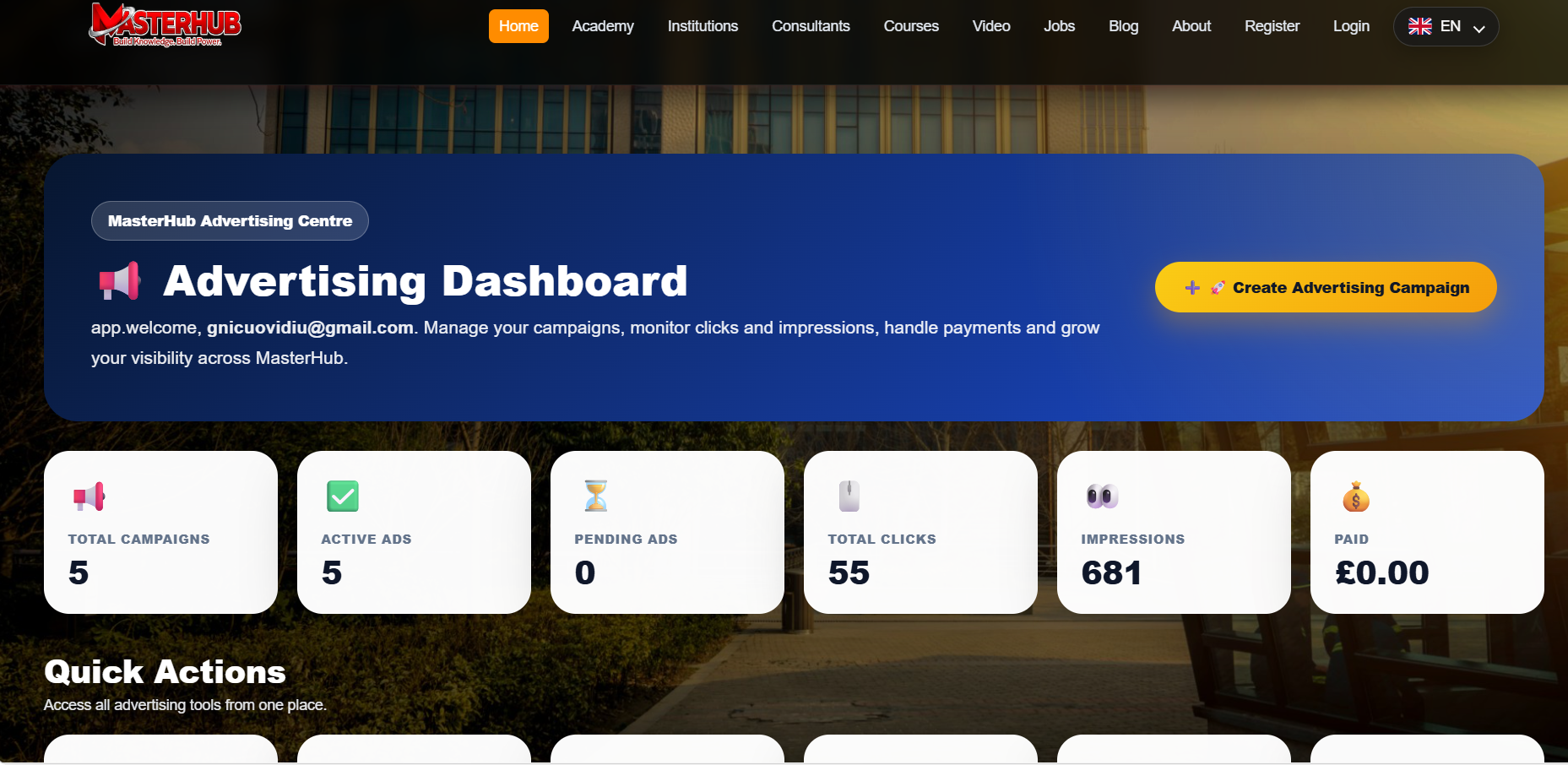Open the Courses section

coord(911,26)
